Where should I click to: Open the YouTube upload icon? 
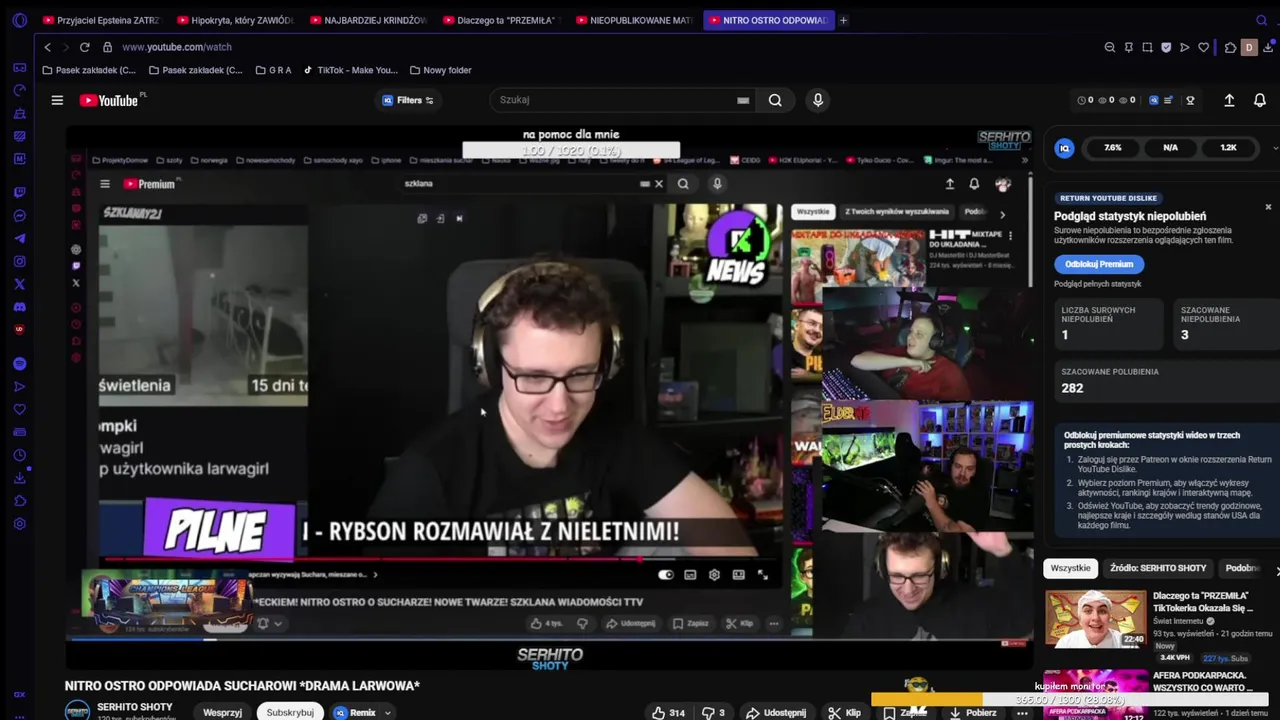click(x=1229, y=100)
